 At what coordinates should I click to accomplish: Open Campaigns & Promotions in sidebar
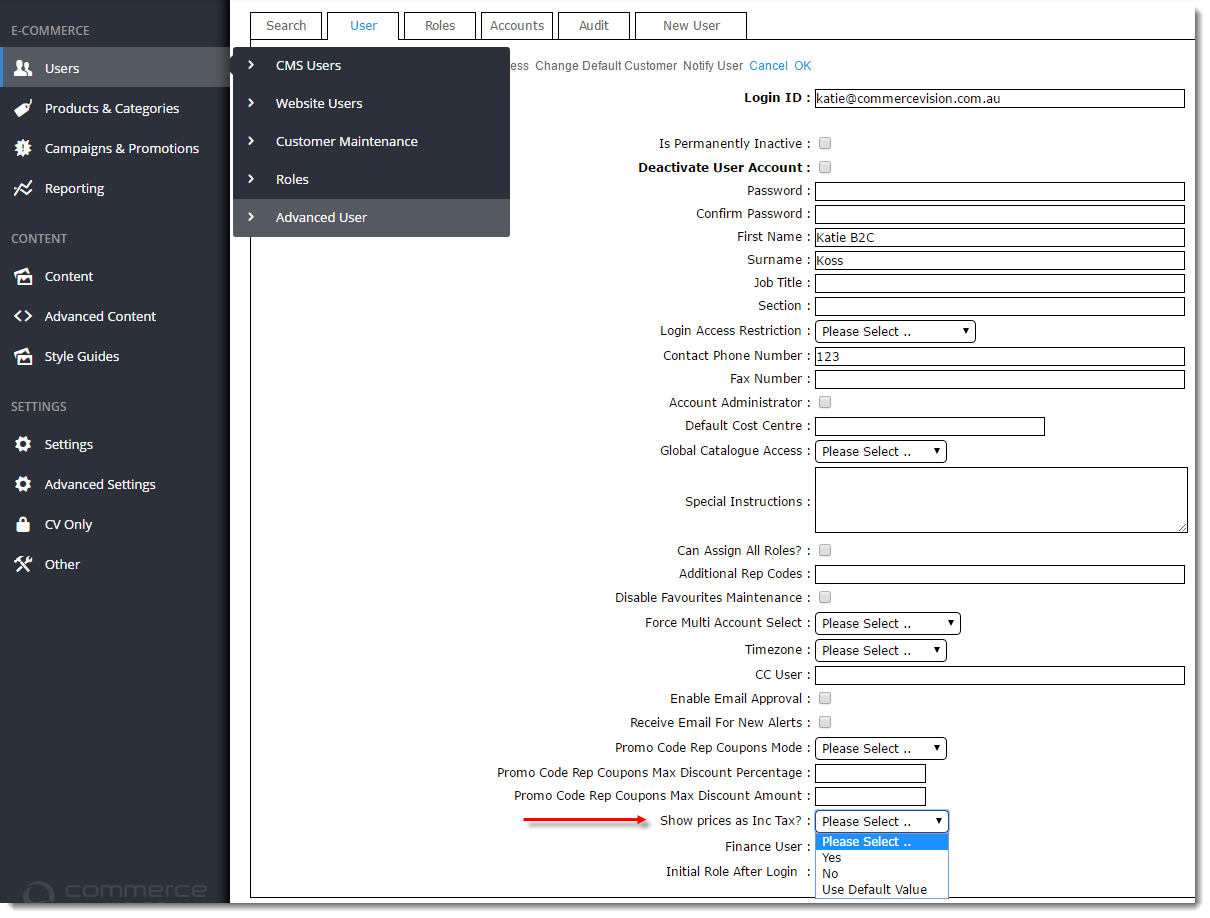(115, 148)
